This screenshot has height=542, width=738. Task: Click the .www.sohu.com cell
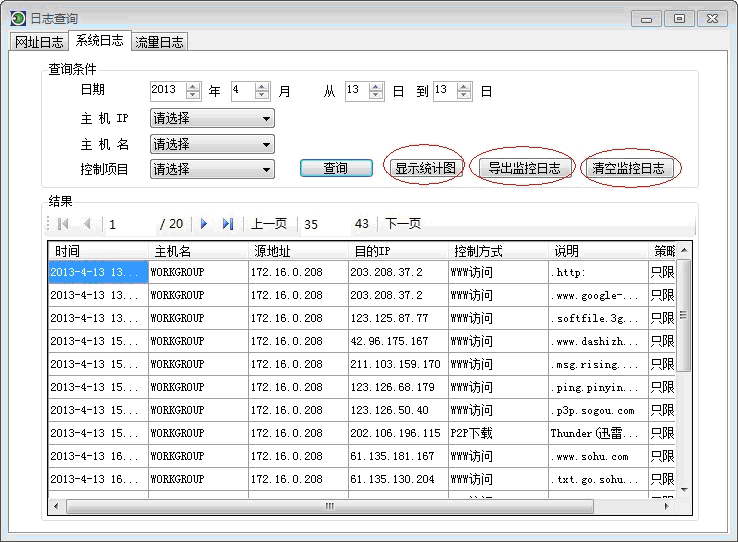tap(598, 456)
